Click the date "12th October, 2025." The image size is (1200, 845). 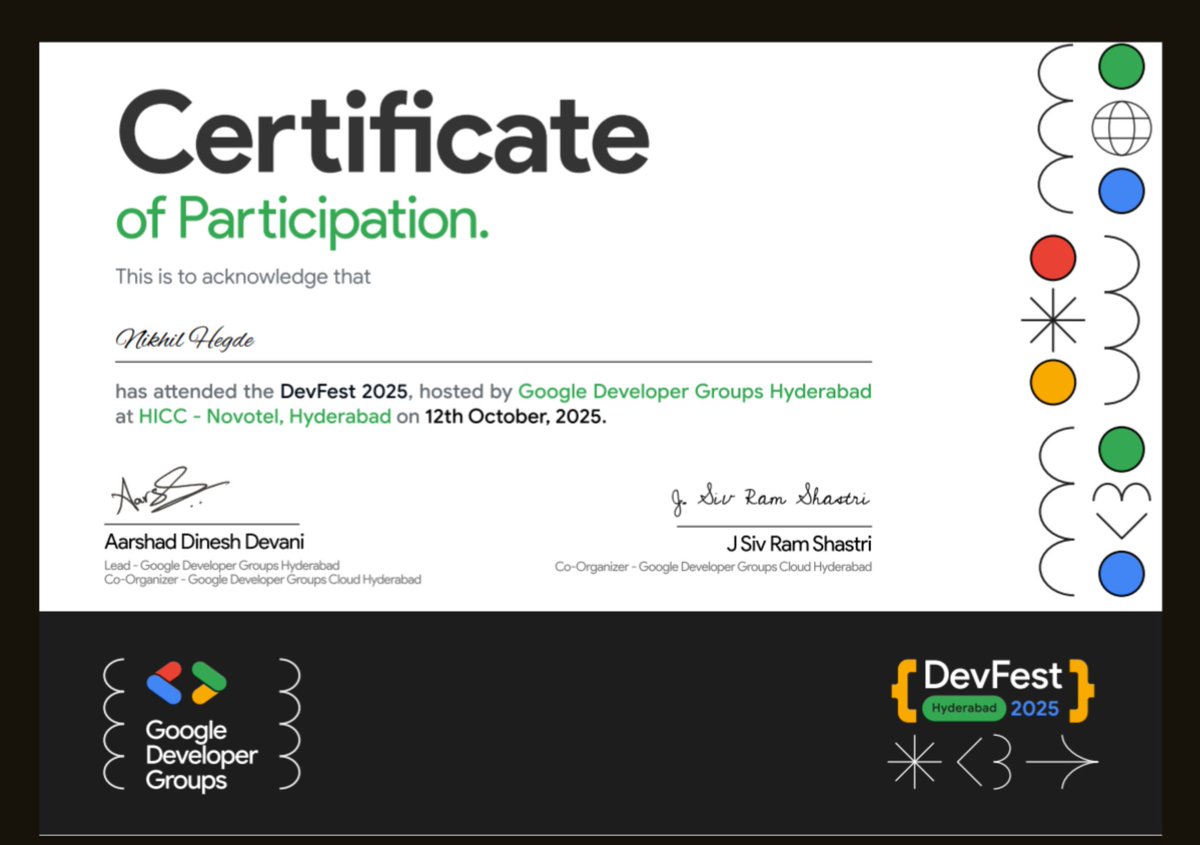(x=516, y=417)
